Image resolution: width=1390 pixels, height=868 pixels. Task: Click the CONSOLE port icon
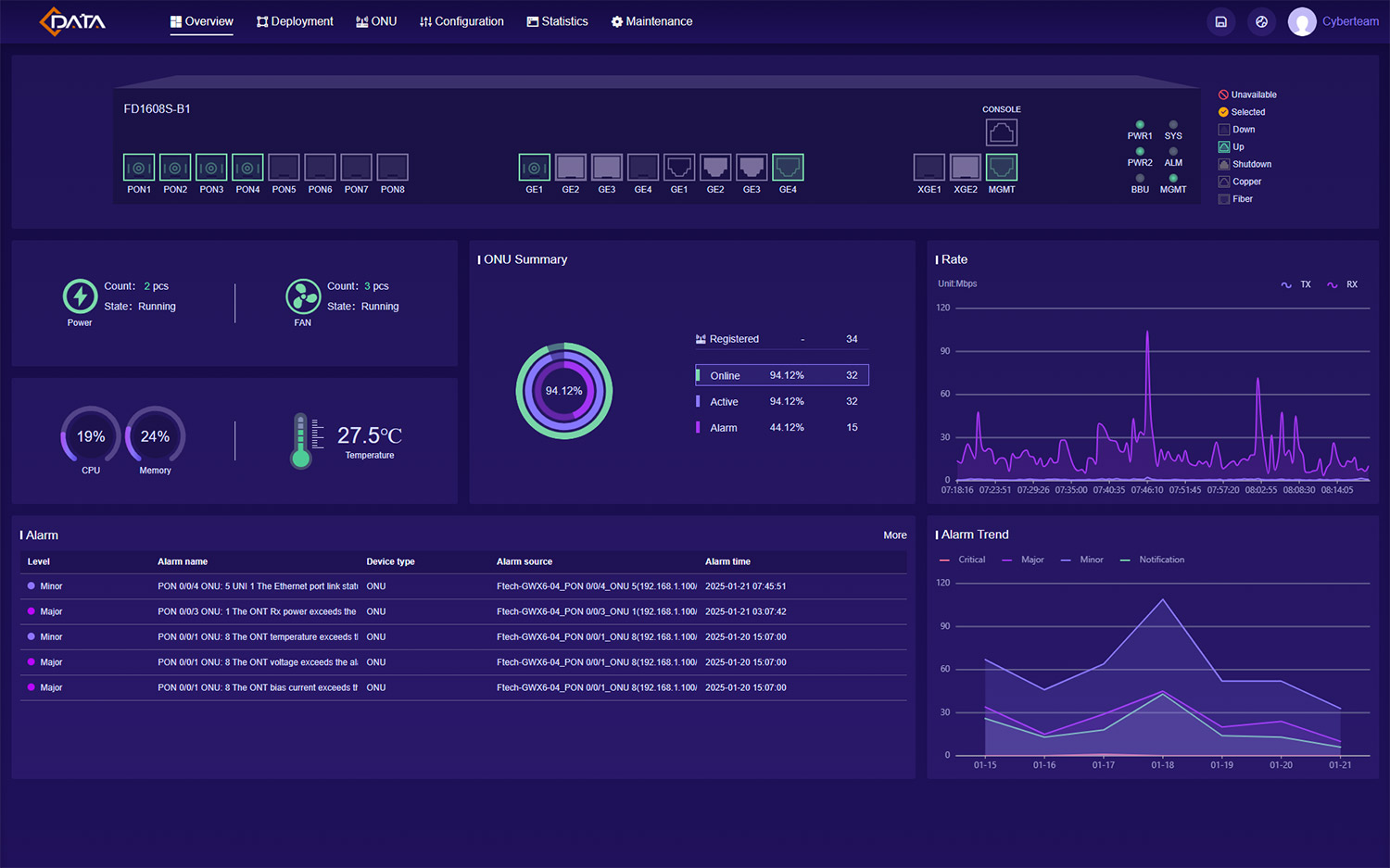(1001, 133)
